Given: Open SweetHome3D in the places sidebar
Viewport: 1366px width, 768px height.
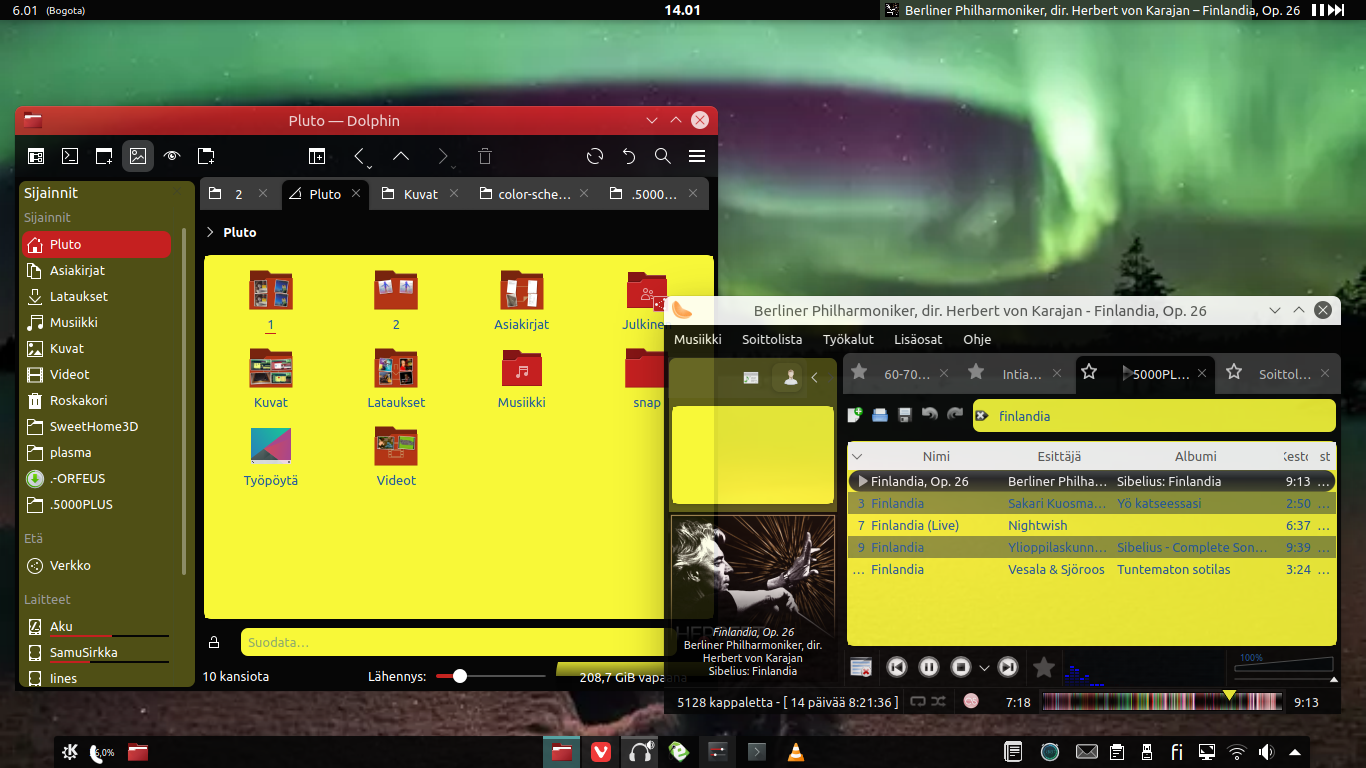Looking at the screenshot, I should point(96,426).
